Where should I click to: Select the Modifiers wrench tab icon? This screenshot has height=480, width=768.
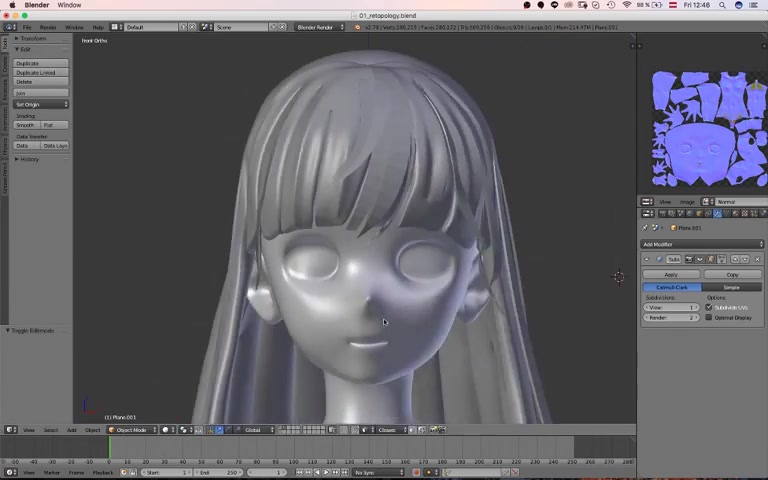[x=717, y=214]
